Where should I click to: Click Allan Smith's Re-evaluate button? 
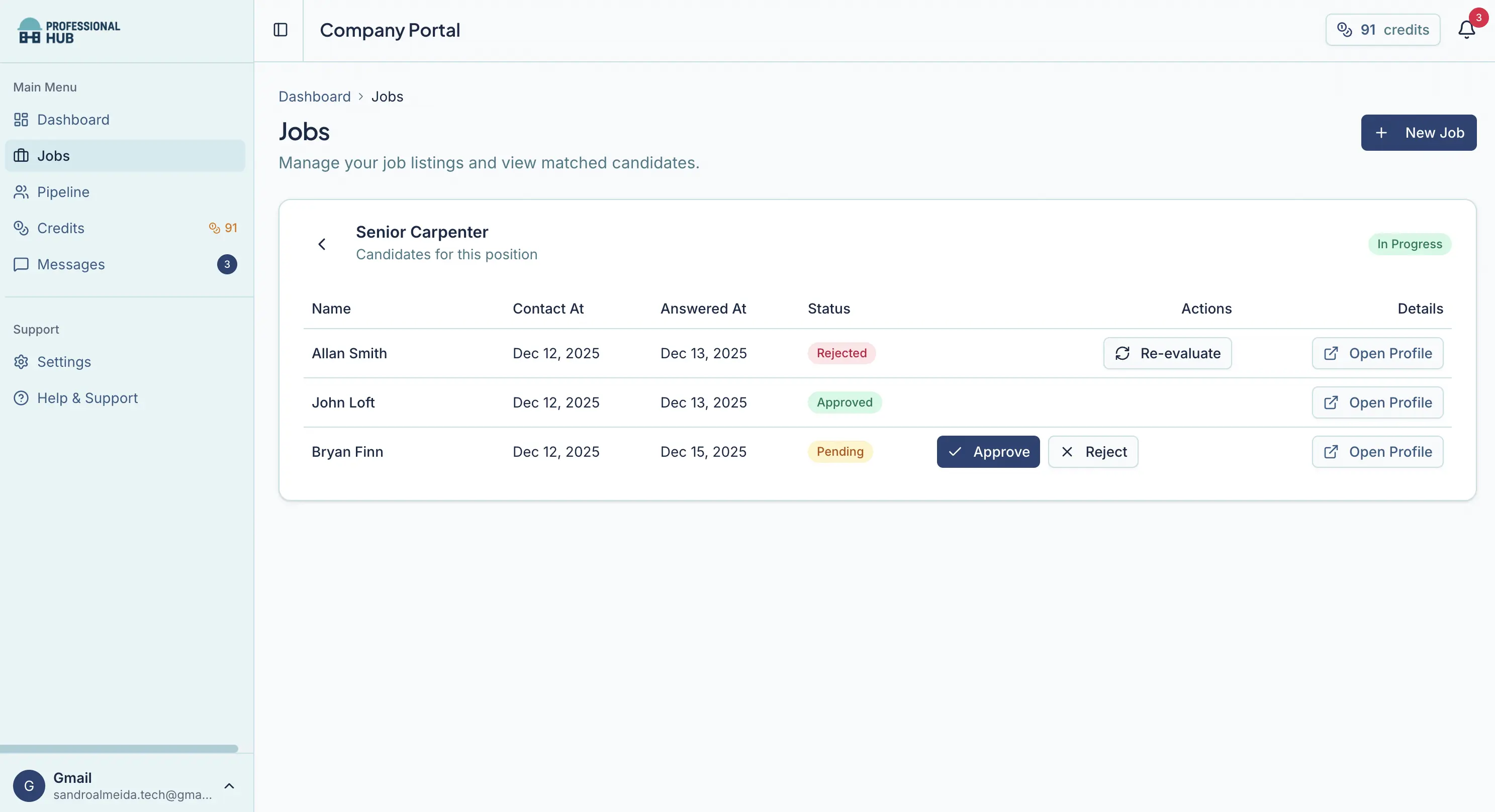(1167, 353)
